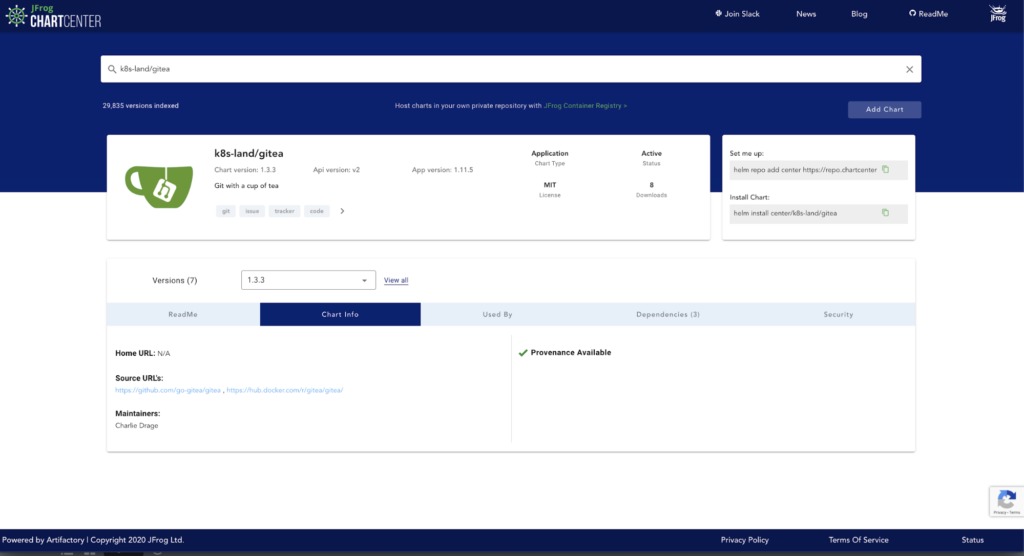Click Join Slack in the header
Viewport: 1024px width, 556px height.
click(737, 14)
